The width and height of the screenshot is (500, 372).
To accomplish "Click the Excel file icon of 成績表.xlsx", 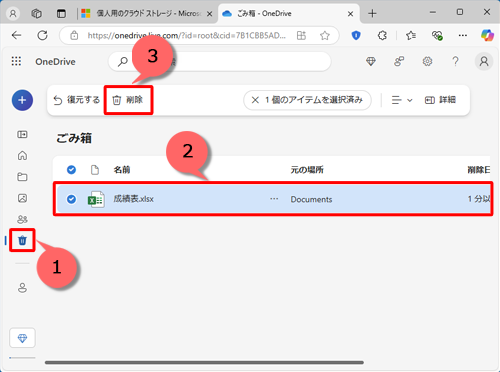I will point(96,199).
